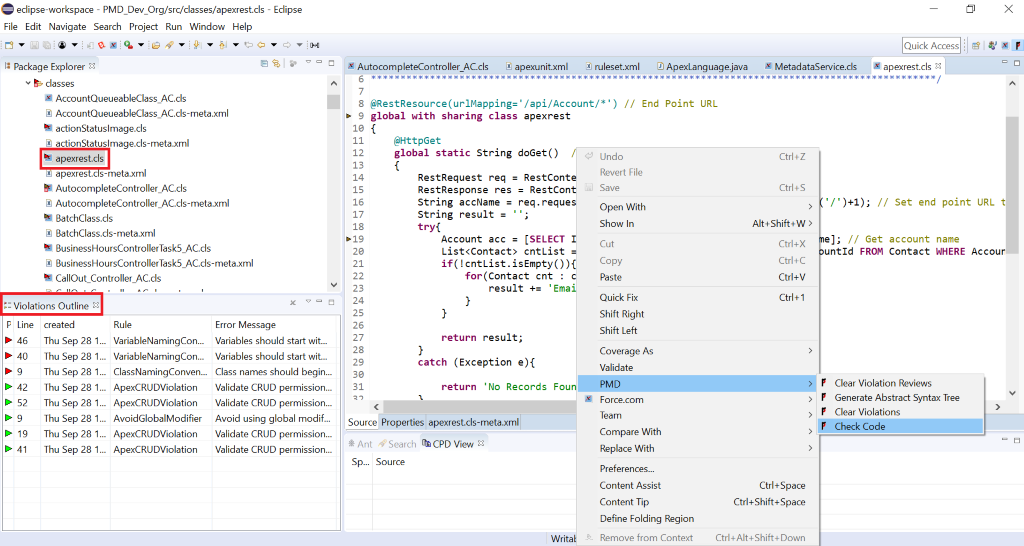Click Collapse All in Package Explorer
Image resolution: width=1024 pixels, height=546 pixels.
(264, 63)
